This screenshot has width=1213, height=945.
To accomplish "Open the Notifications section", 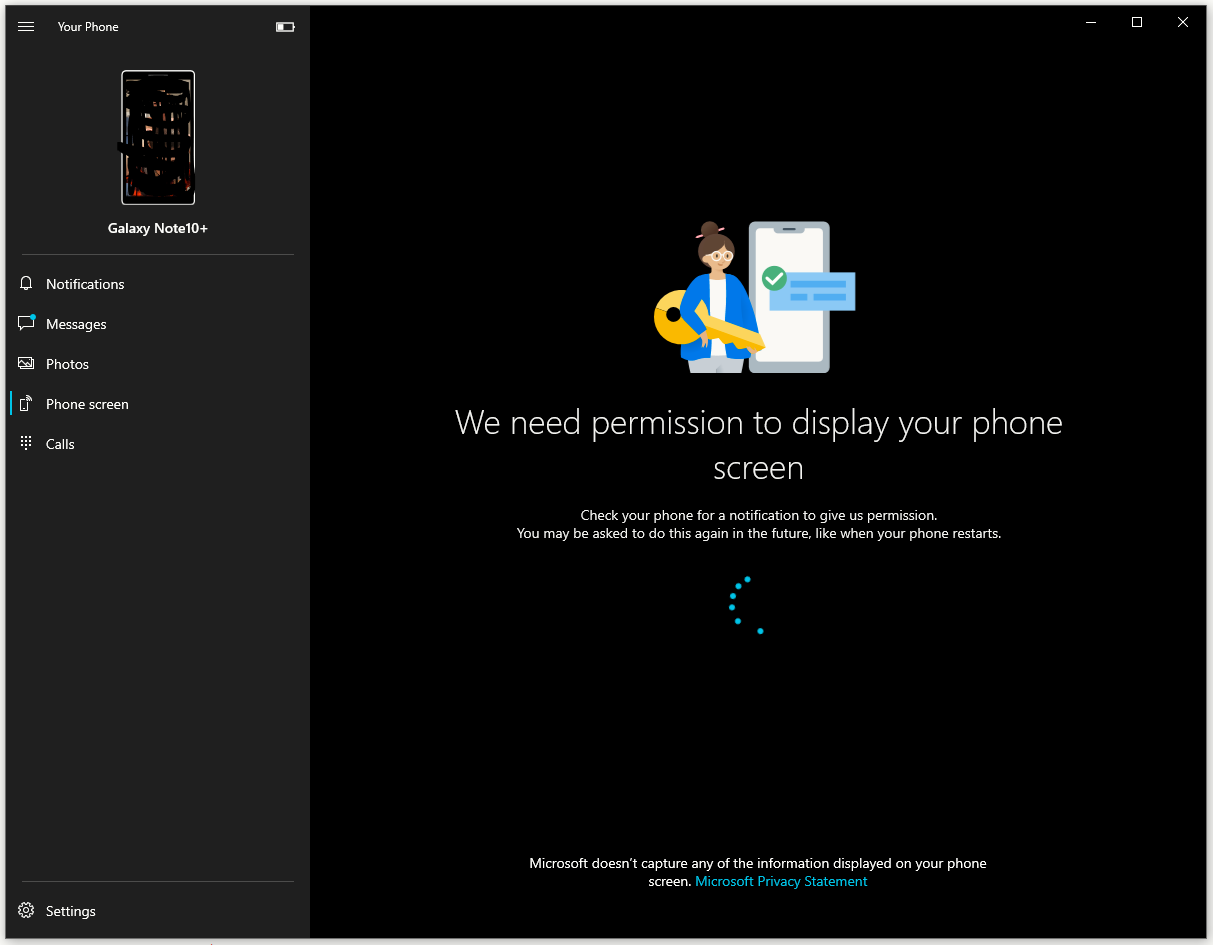I will (x=158, y=284).
